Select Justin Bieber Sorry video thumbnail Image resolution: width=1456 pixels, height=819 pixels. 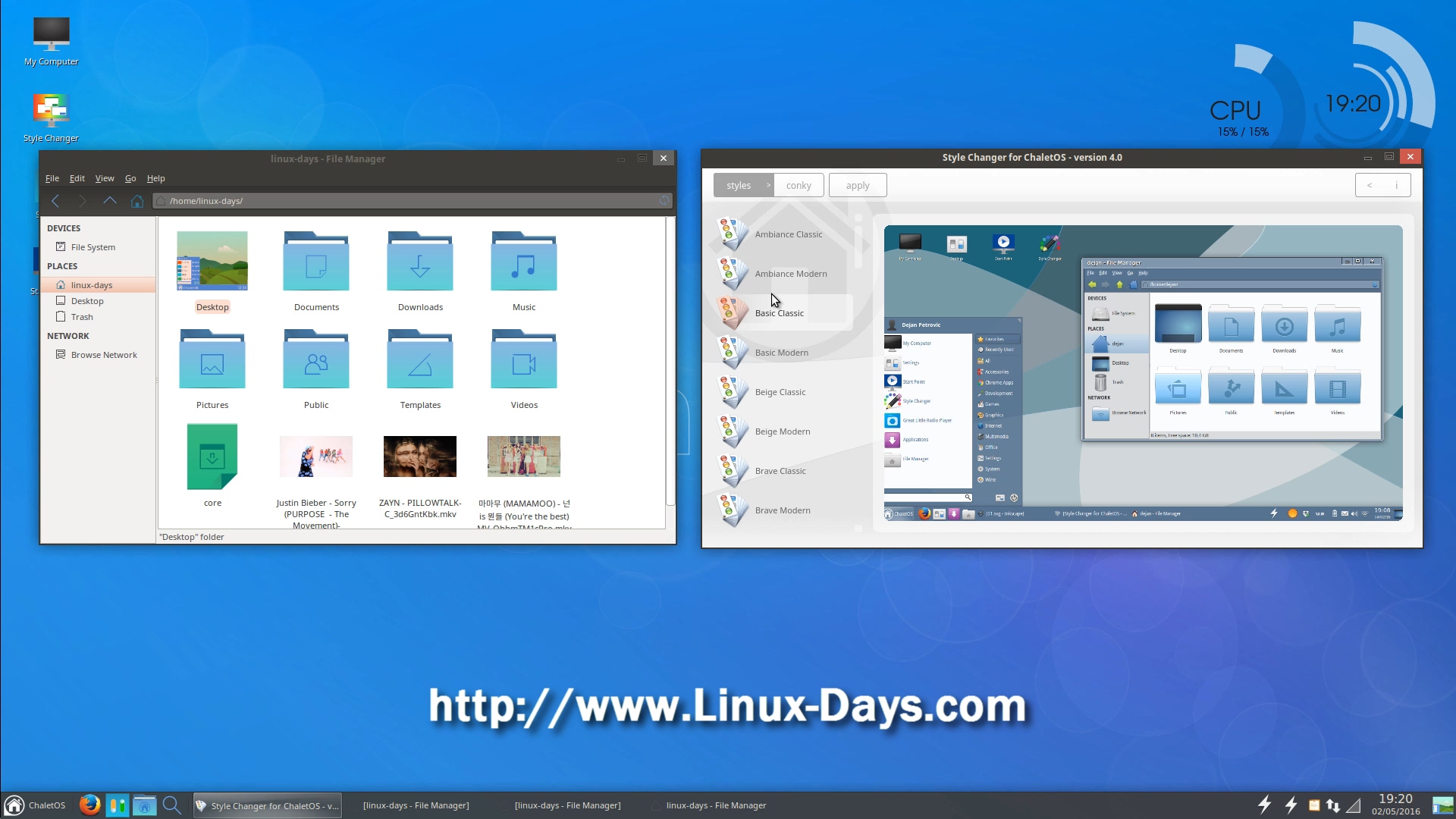pos(316,457)
